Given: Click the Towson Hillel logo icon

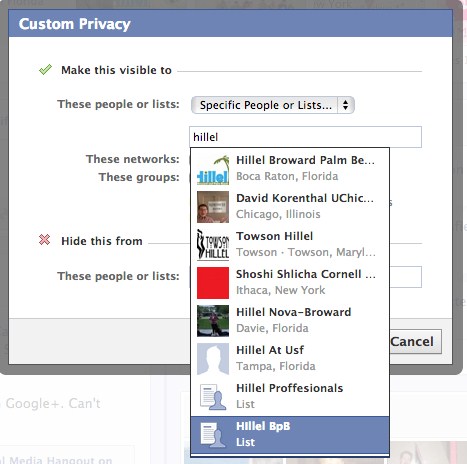Looking at the screenshot, I should (x=213, y=245).
